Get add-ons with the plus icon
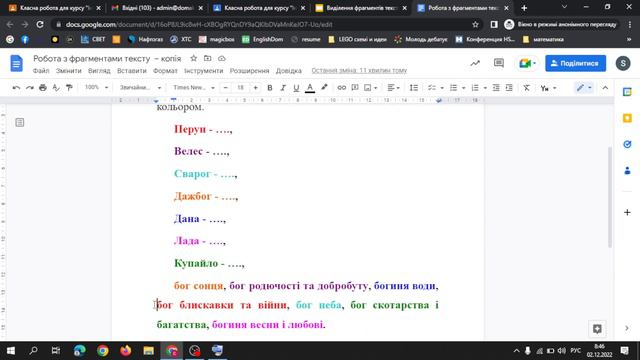 click(627, 212)
